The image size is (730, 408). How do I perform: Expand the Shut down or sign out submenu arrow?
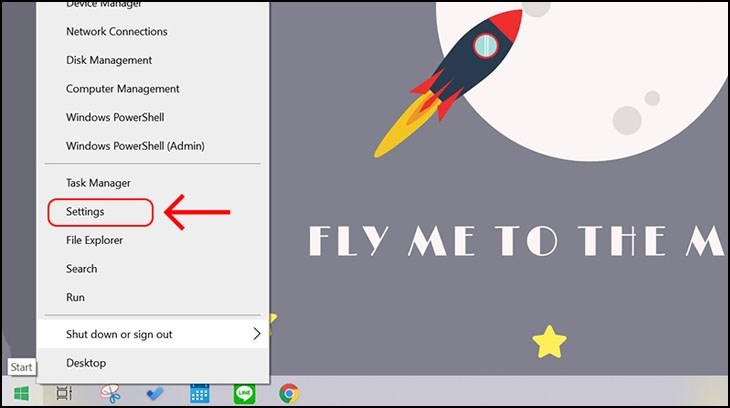coord(256,334)
